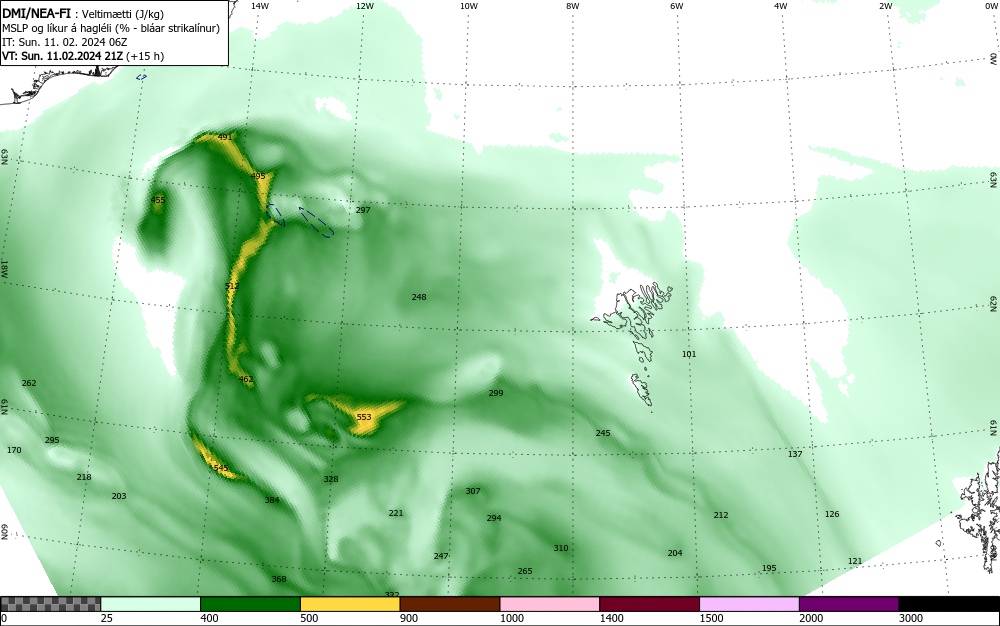Click the yellow 500–900 legend swatch
The width and height of the screenshot is (1000, 626).
(350, 604)
